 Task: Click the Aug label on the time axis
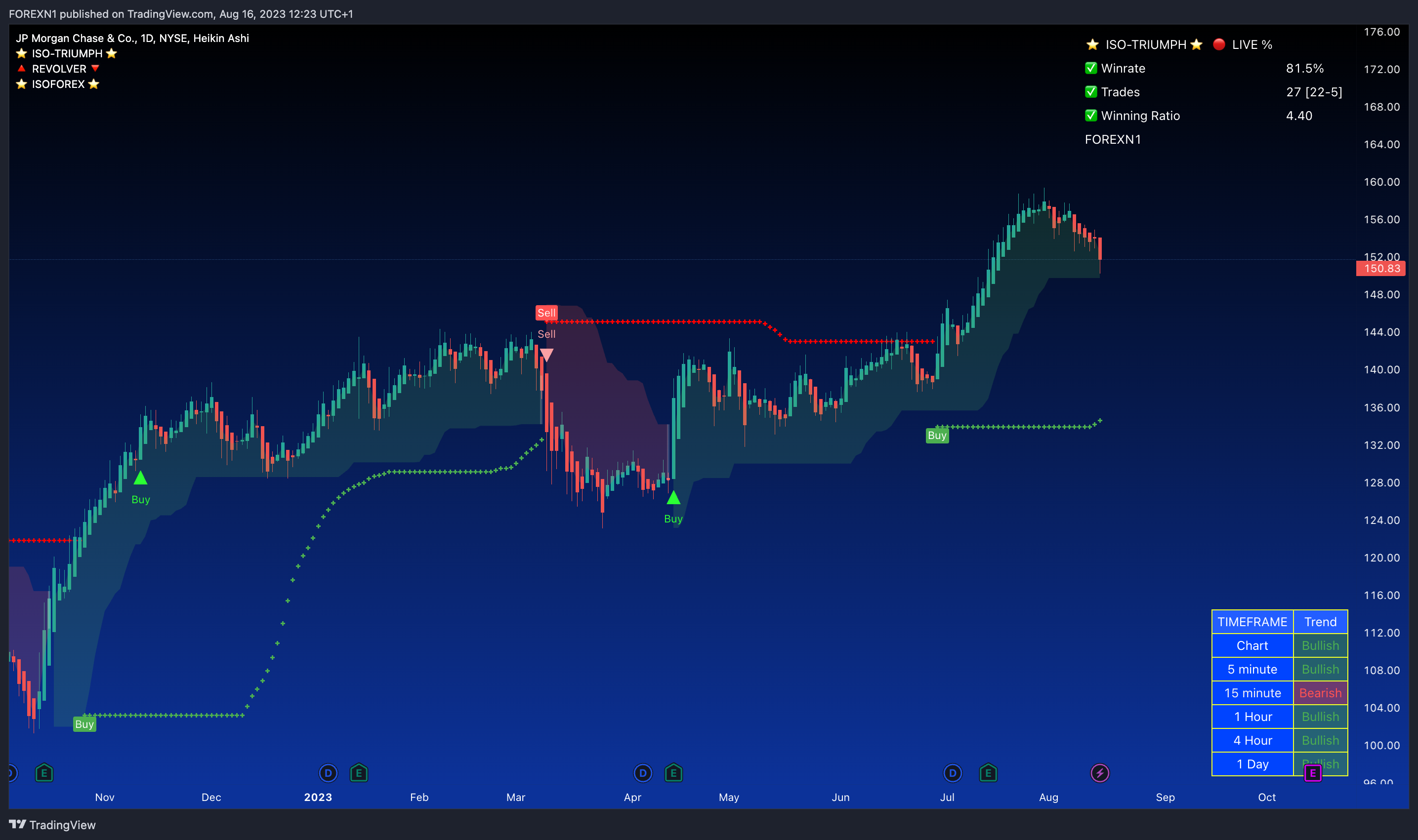coord(1048,797)
